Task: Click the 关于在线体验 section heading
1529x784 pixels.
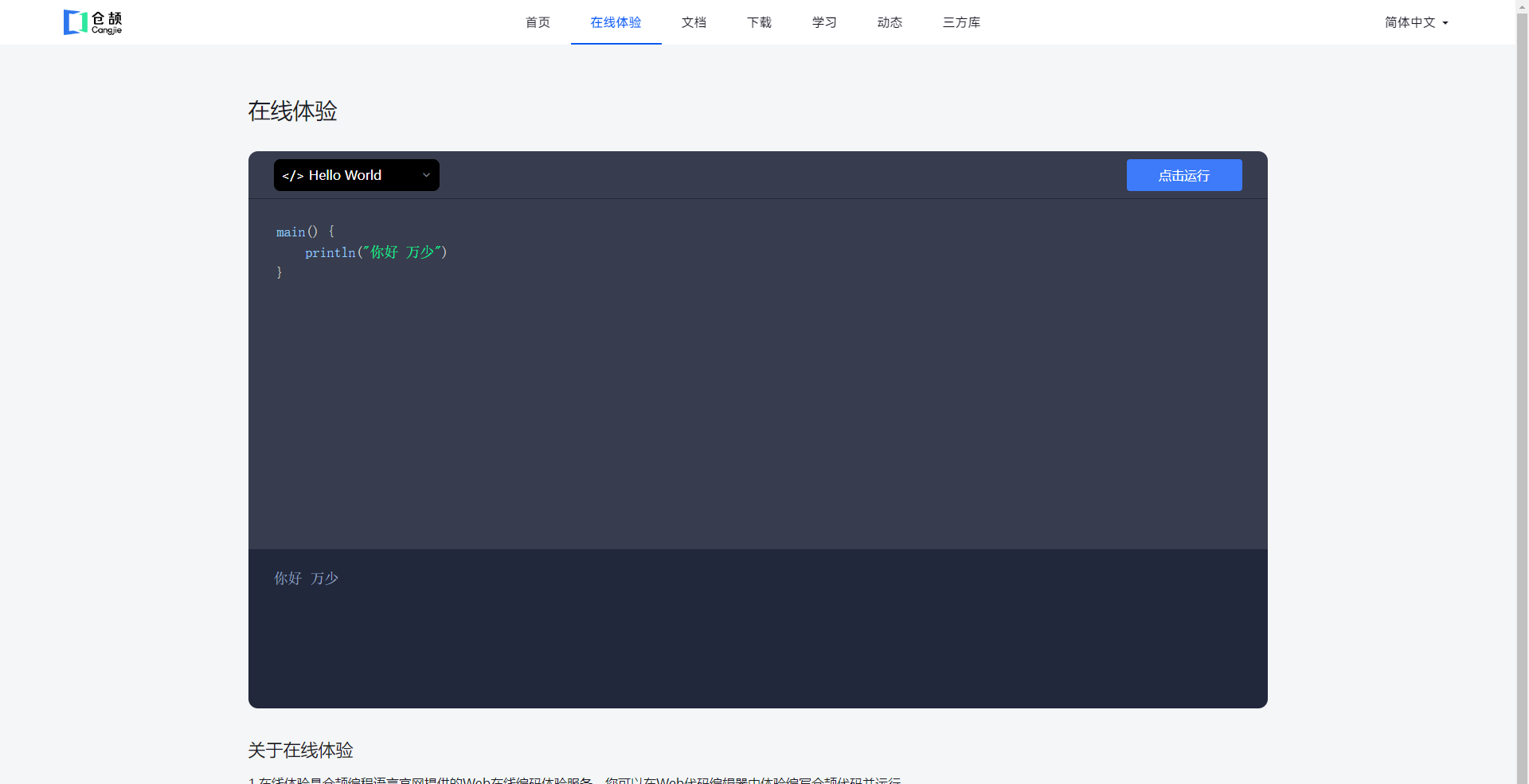Action: point(300,750)
